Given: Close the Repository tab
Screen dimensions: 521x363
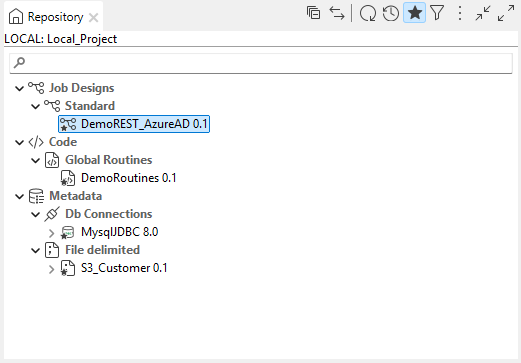Looking at the screenshot, I should 94,17.
